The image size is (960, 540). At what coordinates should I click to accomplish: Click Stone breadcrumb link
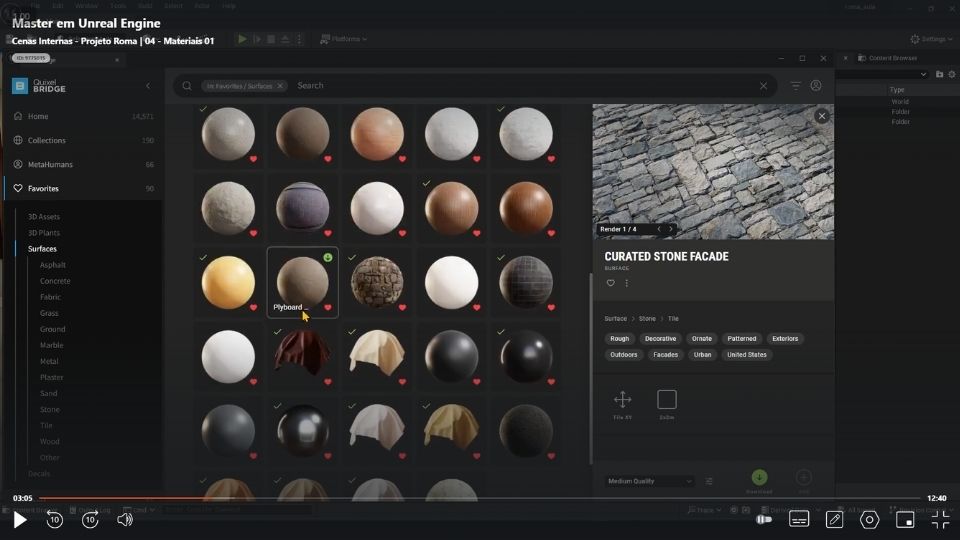tap(647, 319)
